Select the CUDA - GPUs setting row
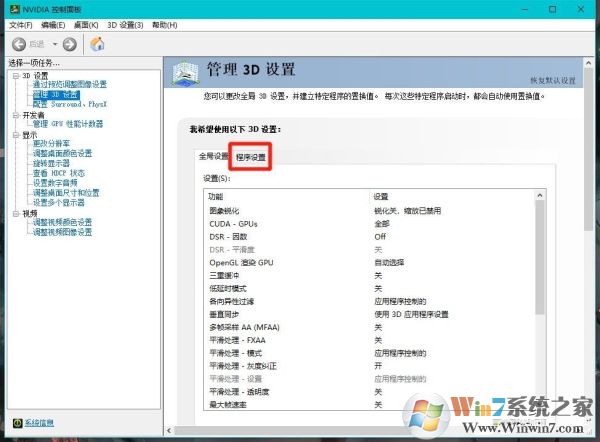This screenshot has width=600, height=442. coord(370,224)
